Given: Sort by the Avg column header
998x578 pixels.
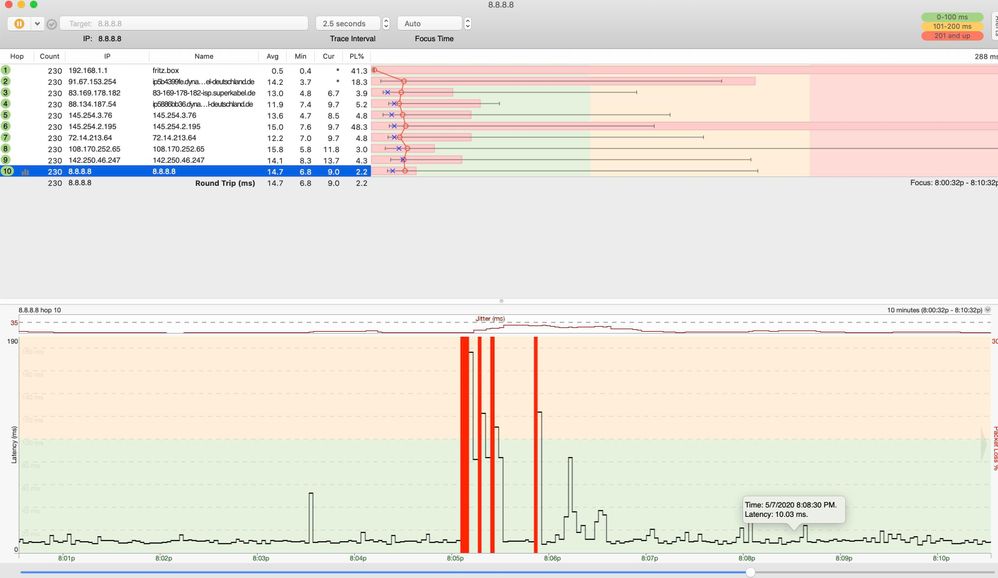Looking at the screenshot, I should click(272, 56).
